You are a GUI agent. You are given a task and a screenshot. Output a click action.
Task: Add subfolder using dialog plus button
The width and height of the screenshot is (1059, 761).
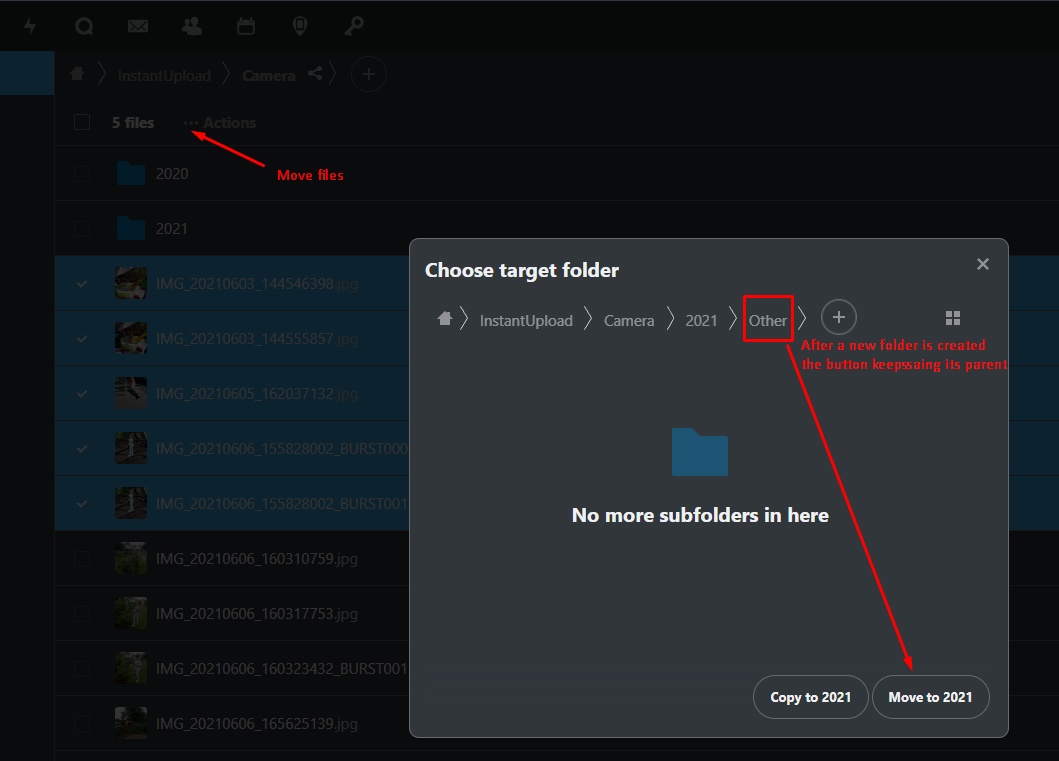click(x=838, y=317)
